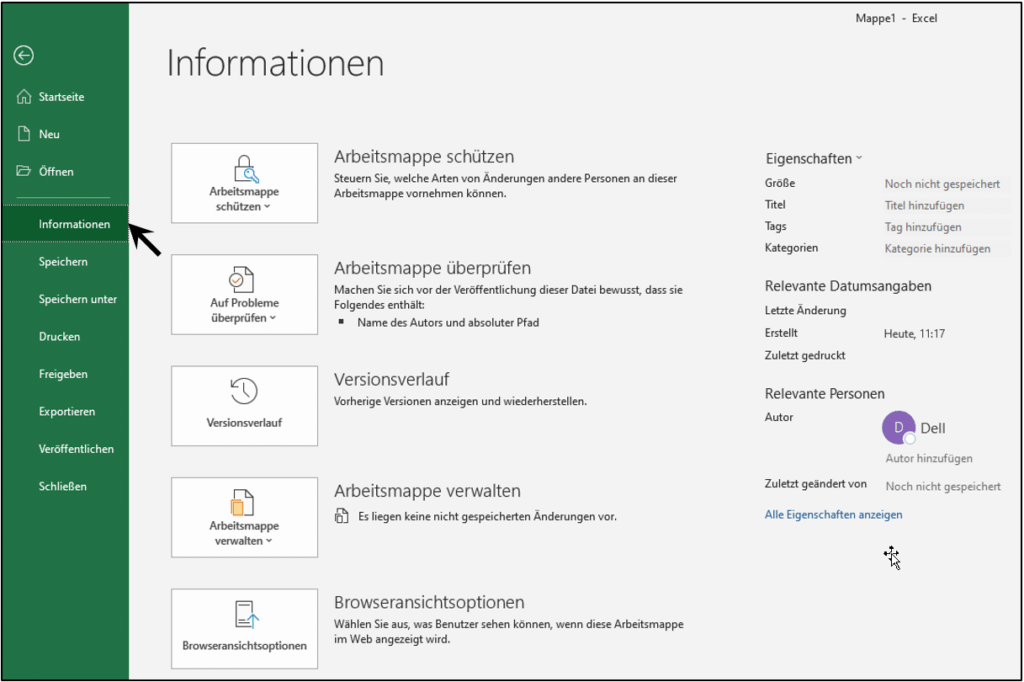This screenshot has width=1024, height=682.
Task: Go back using the circled arrow
Action: (24, 56)
